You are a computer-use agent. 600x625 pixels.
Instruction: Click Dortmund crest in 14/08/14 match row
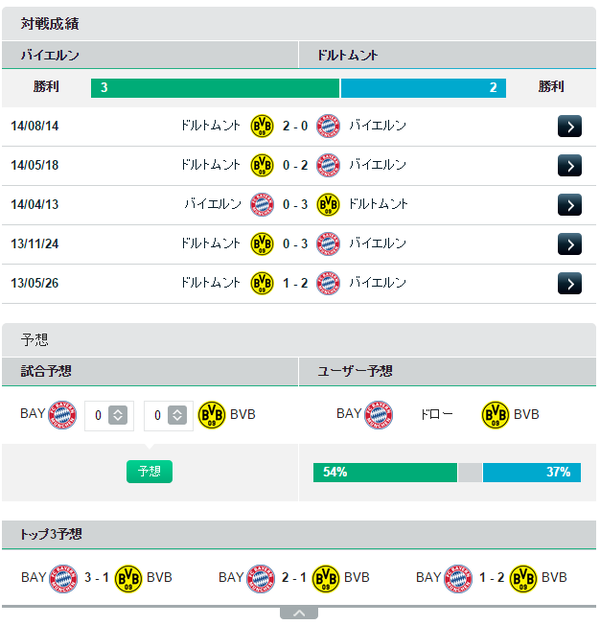(262, 126)
